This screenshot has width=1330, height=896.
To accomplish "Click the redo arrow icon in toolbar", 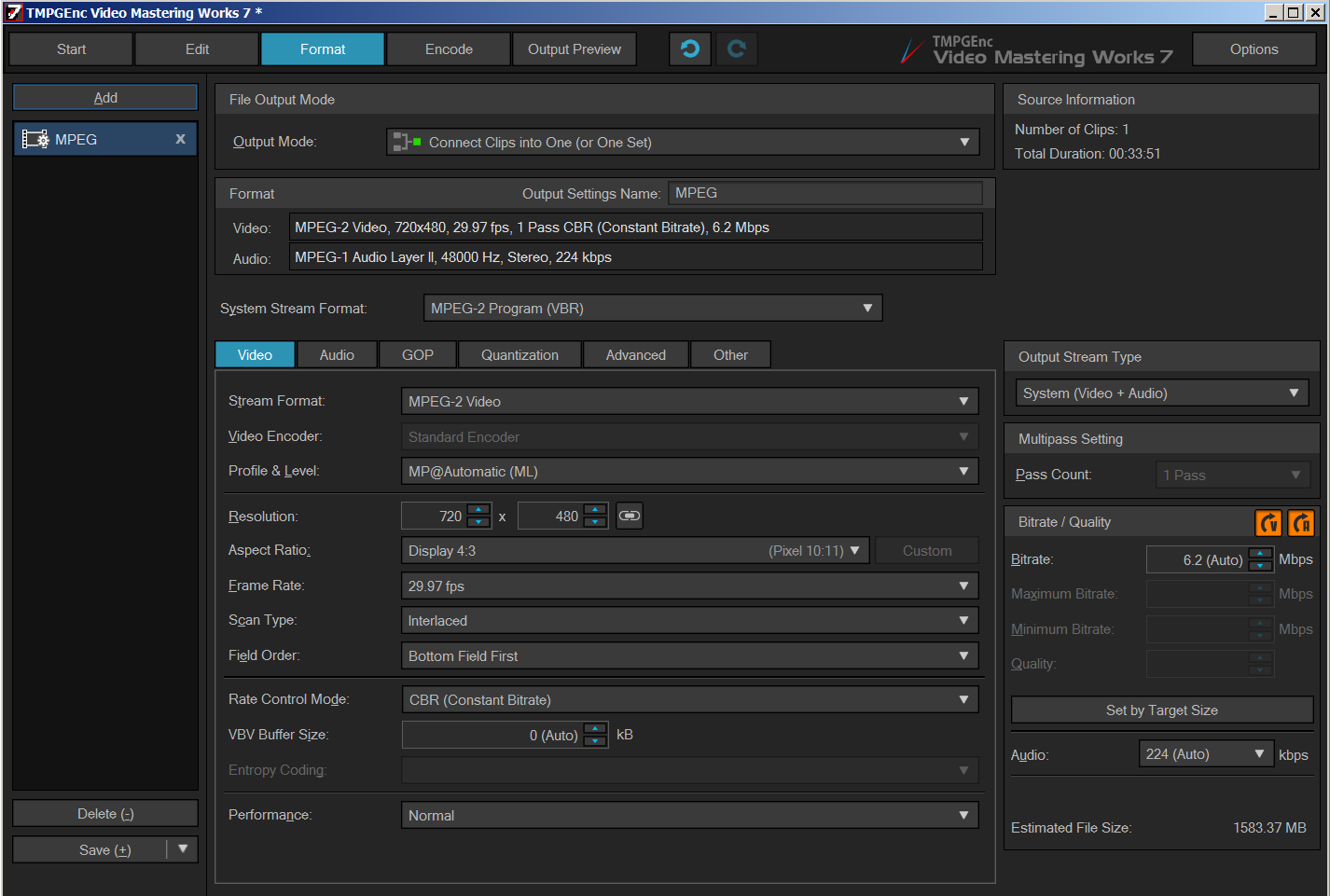I will tap(737, 48).
